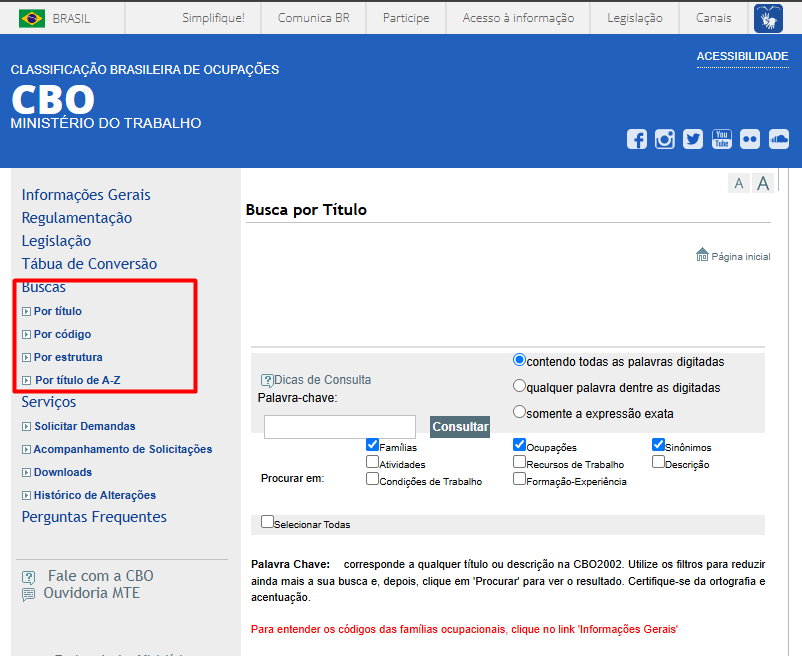Click the Serviços sidebar heading
The width and height of the screenshot is (802, 656).
49,402
